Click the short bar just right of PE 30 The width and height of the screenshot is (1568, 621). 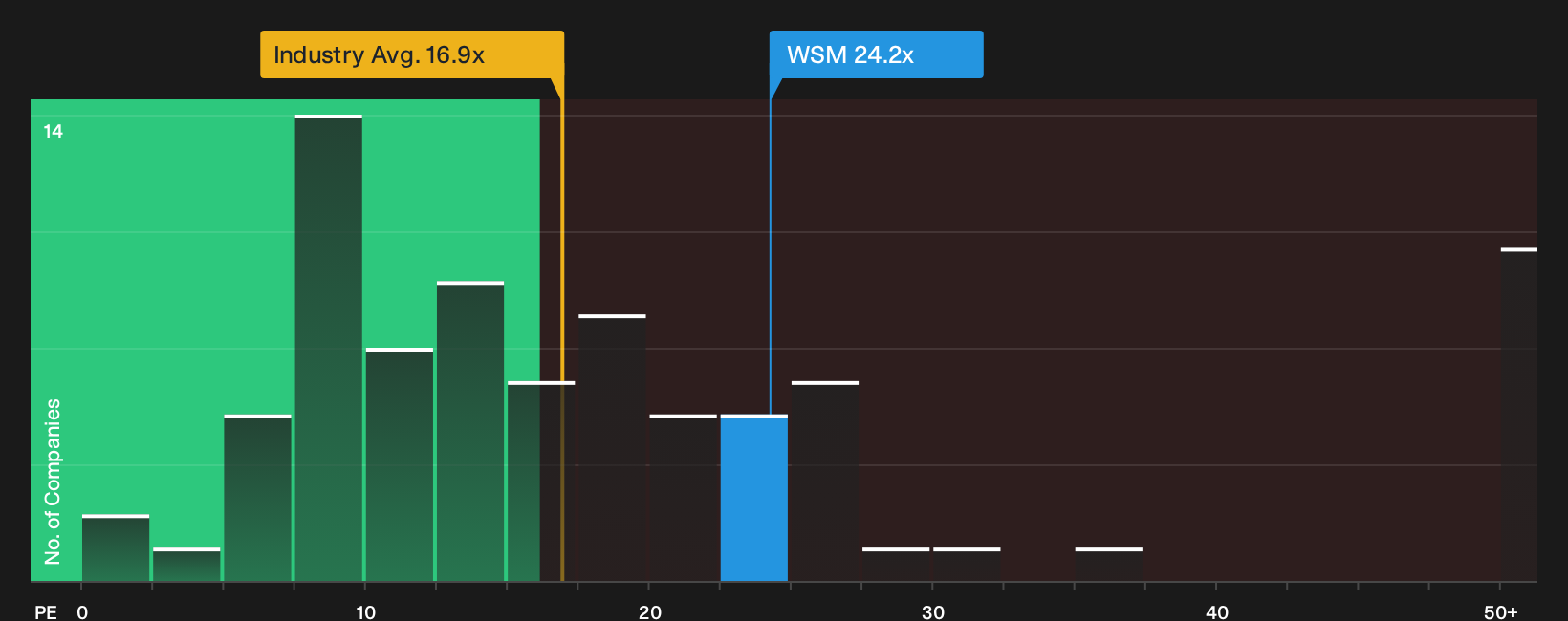pos(967,565)
